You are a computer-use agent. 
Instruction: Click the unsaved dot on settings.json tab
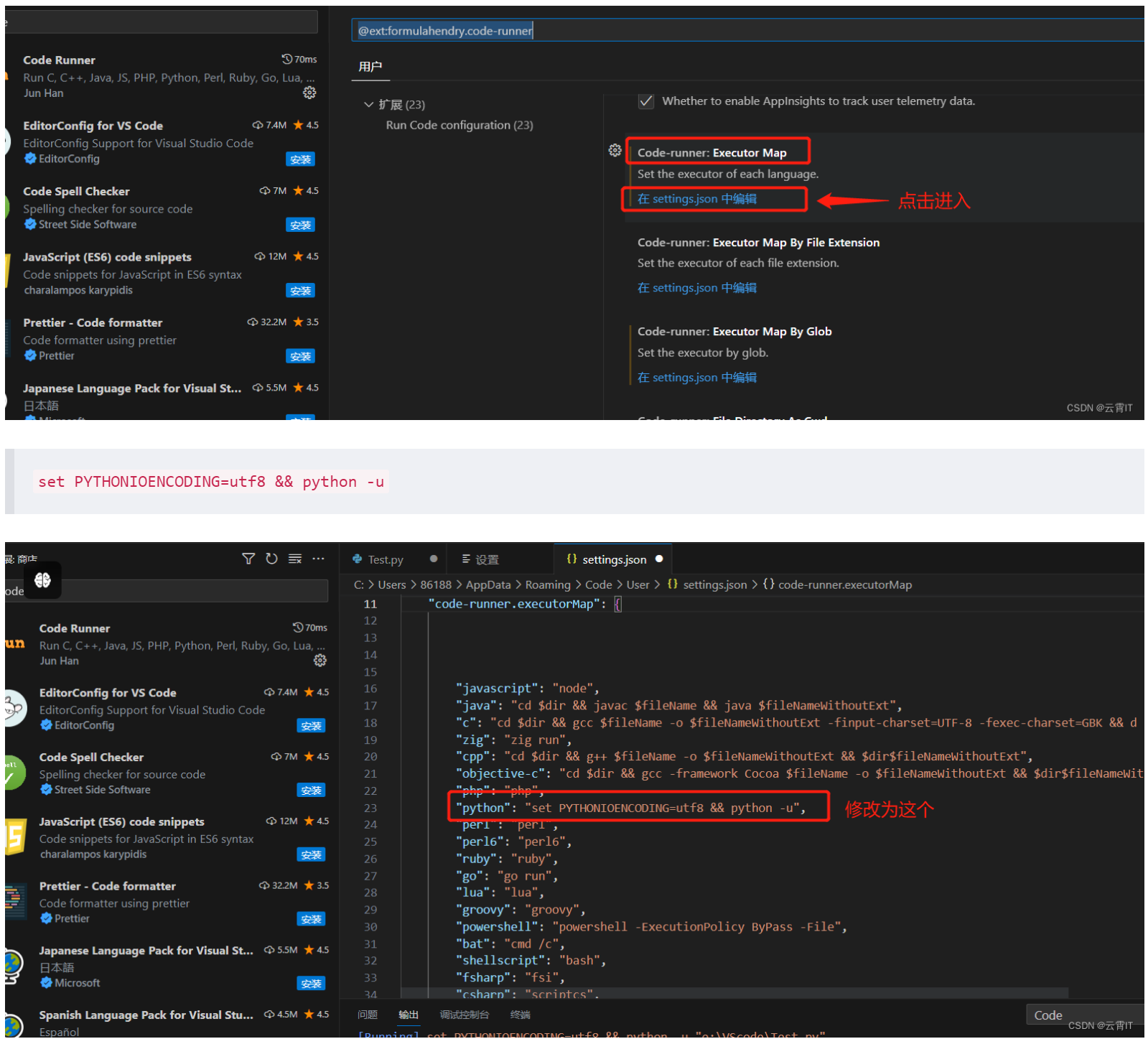[x=659, y=559]
